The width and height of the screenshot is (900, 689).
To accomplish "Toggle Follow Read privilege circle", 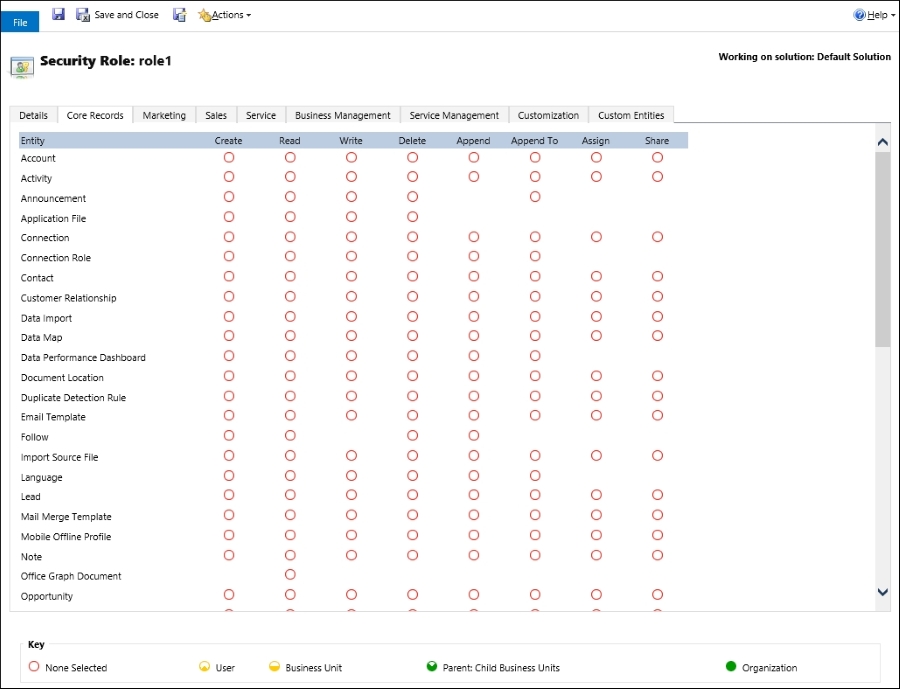I will 290,436.
